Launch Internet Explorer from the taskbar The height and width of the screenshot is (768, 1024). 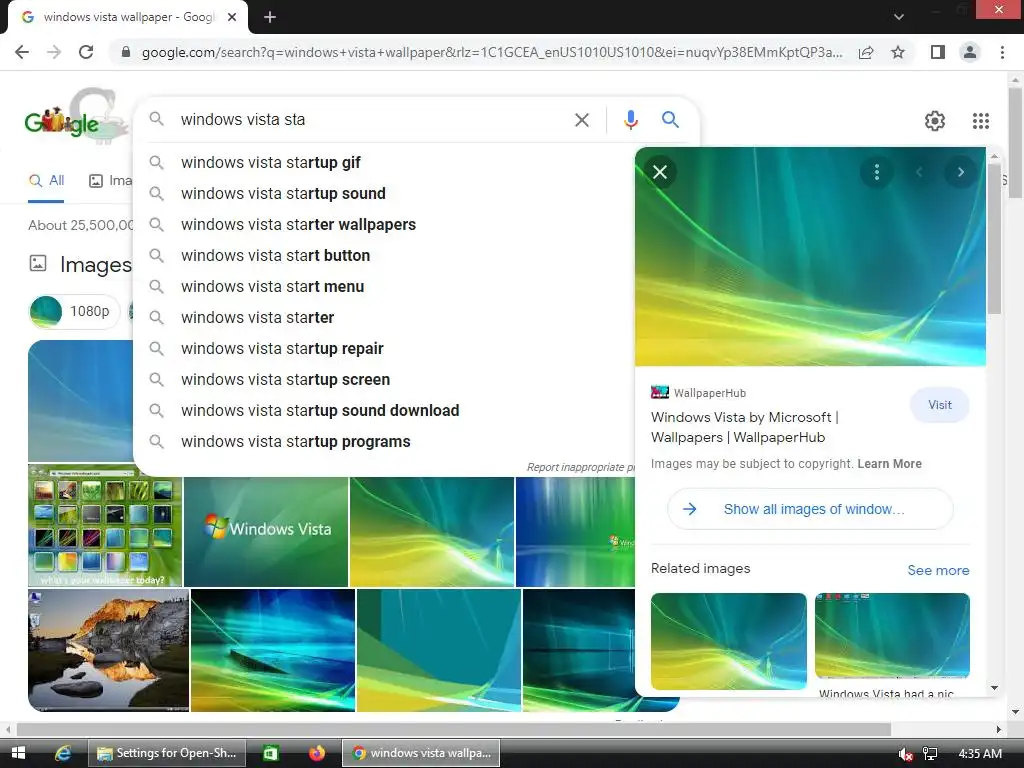click(x=63, y=753)
